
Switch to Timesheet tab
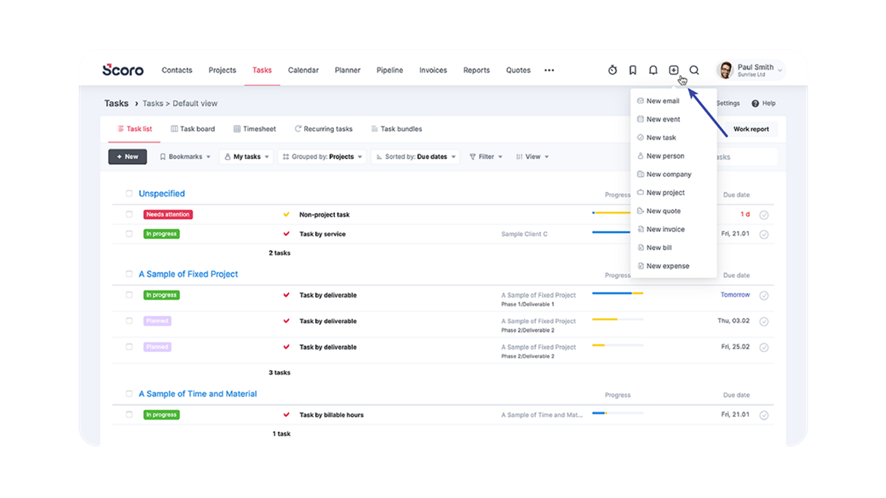point(255,129)
